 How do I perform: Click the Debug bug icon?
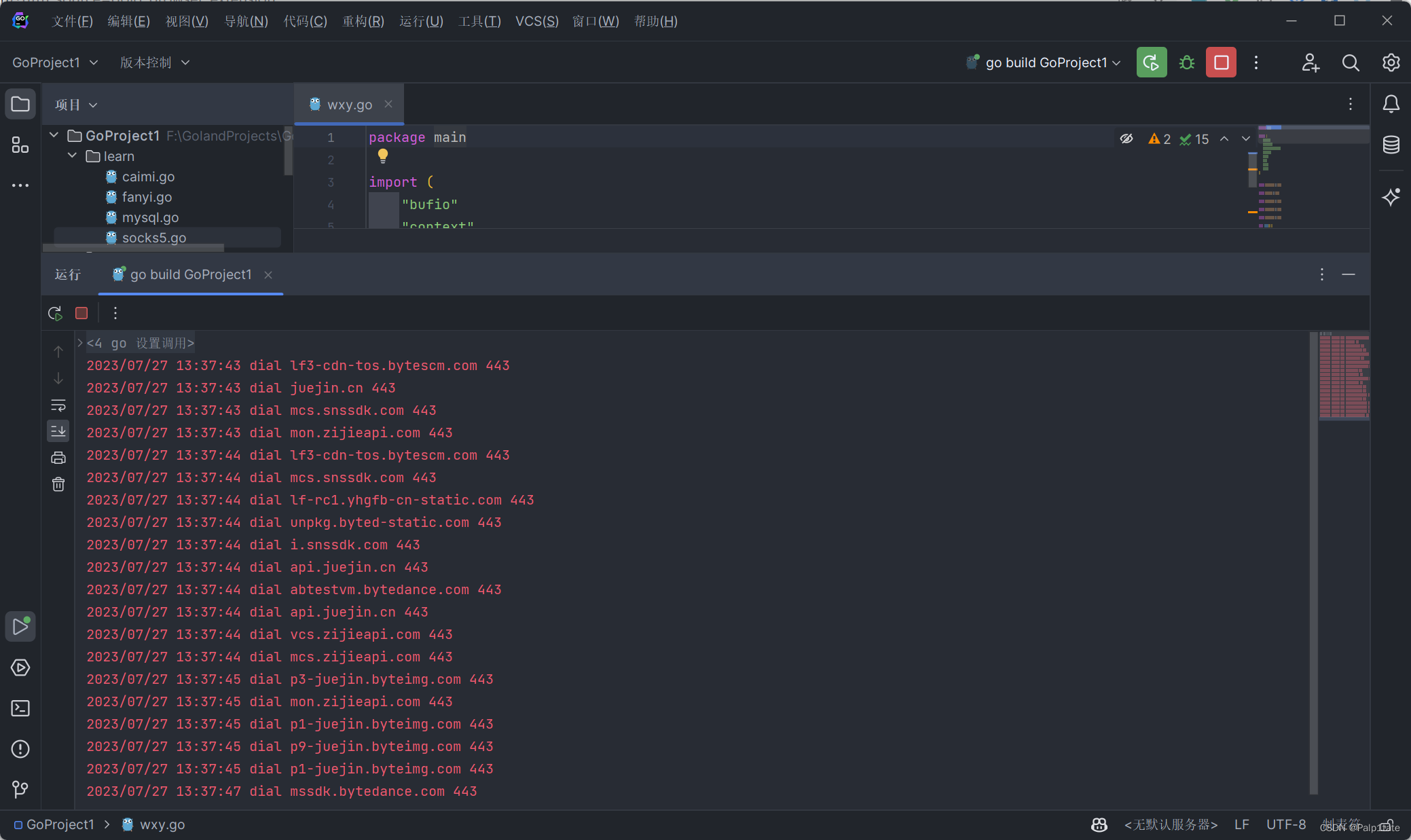[1186, 62]
